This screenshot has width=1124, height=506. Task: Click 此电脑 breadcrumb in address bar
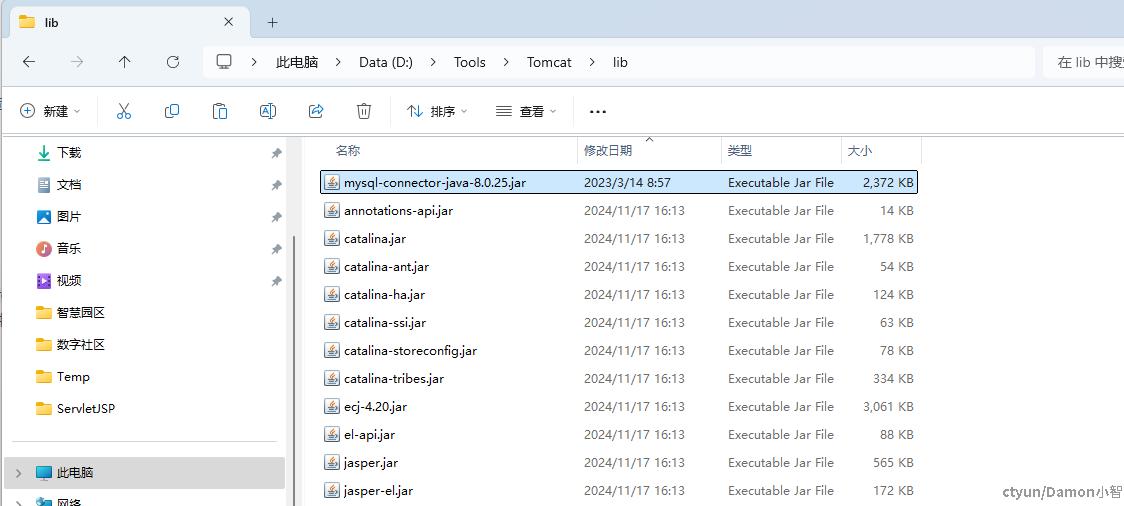pyautogui.click(x=297, y=62)
